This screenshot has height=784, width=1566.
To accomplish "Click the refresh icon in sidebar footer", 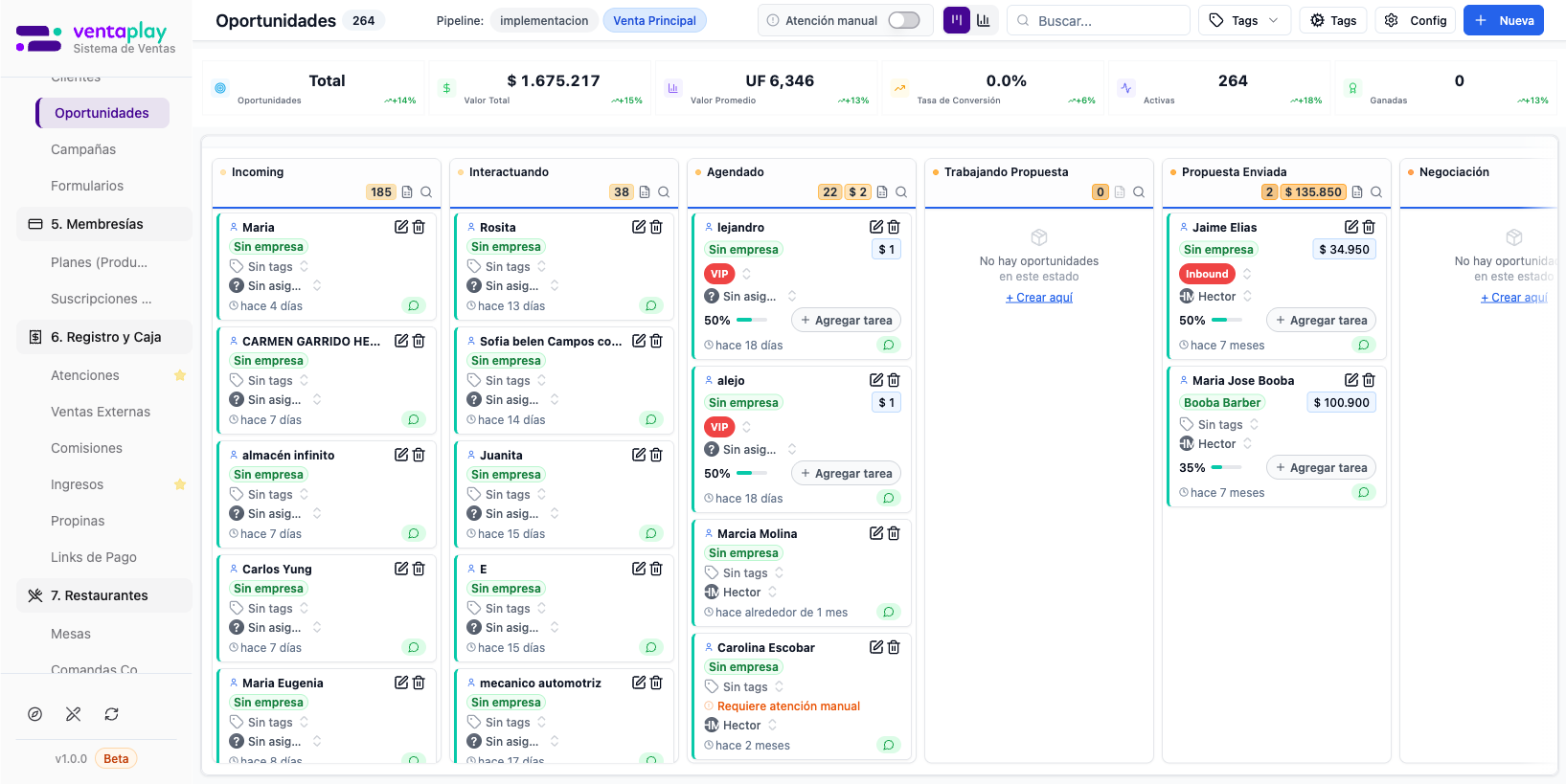I will pyautogui.click(x=111, y=714).
